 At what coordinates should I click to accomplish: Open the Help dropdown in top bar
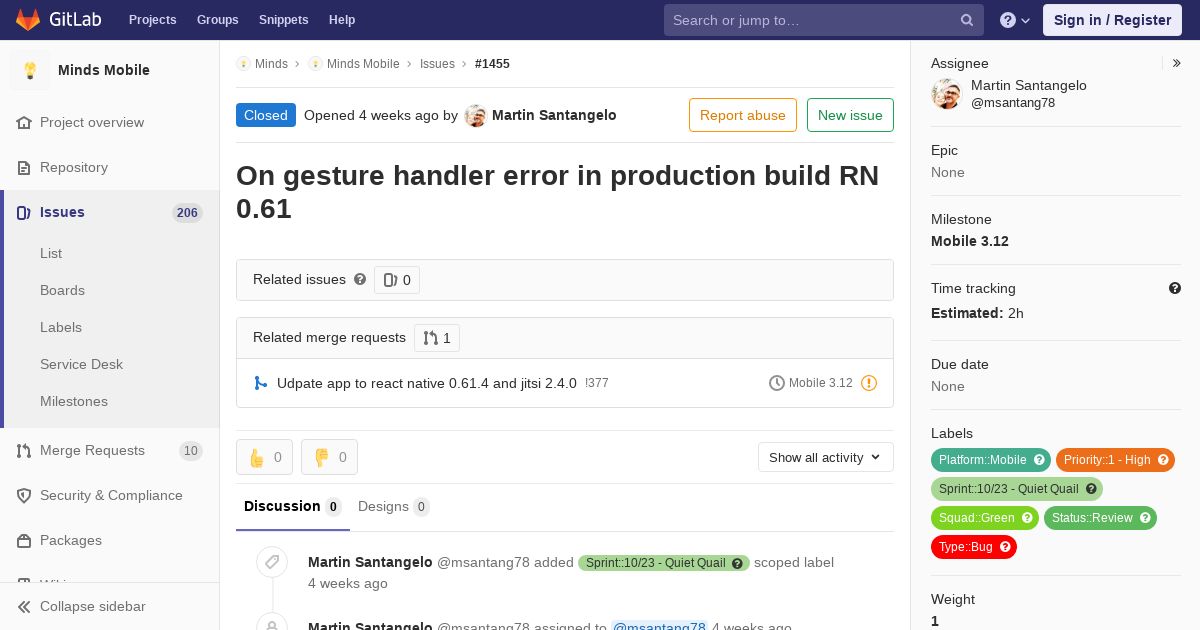click(1015, 20)
